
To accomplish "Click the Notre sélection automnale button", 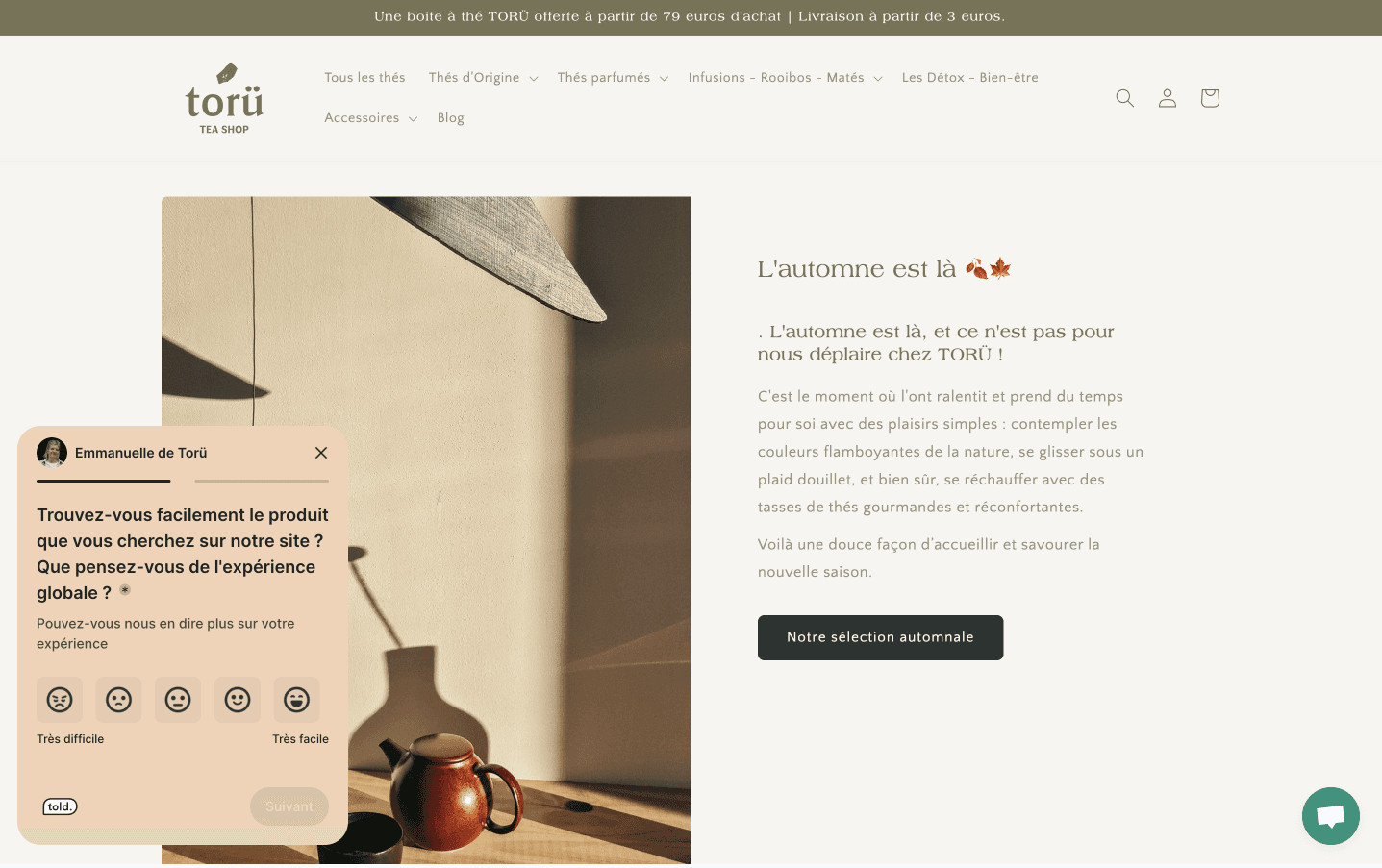I will (x=880, y=637).
